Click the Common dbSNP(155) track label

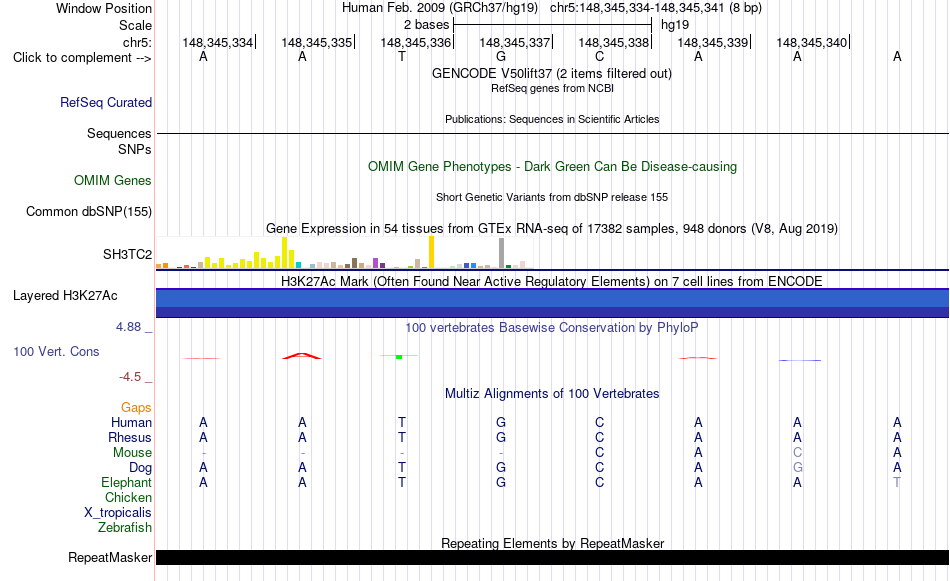coord(89,211)
